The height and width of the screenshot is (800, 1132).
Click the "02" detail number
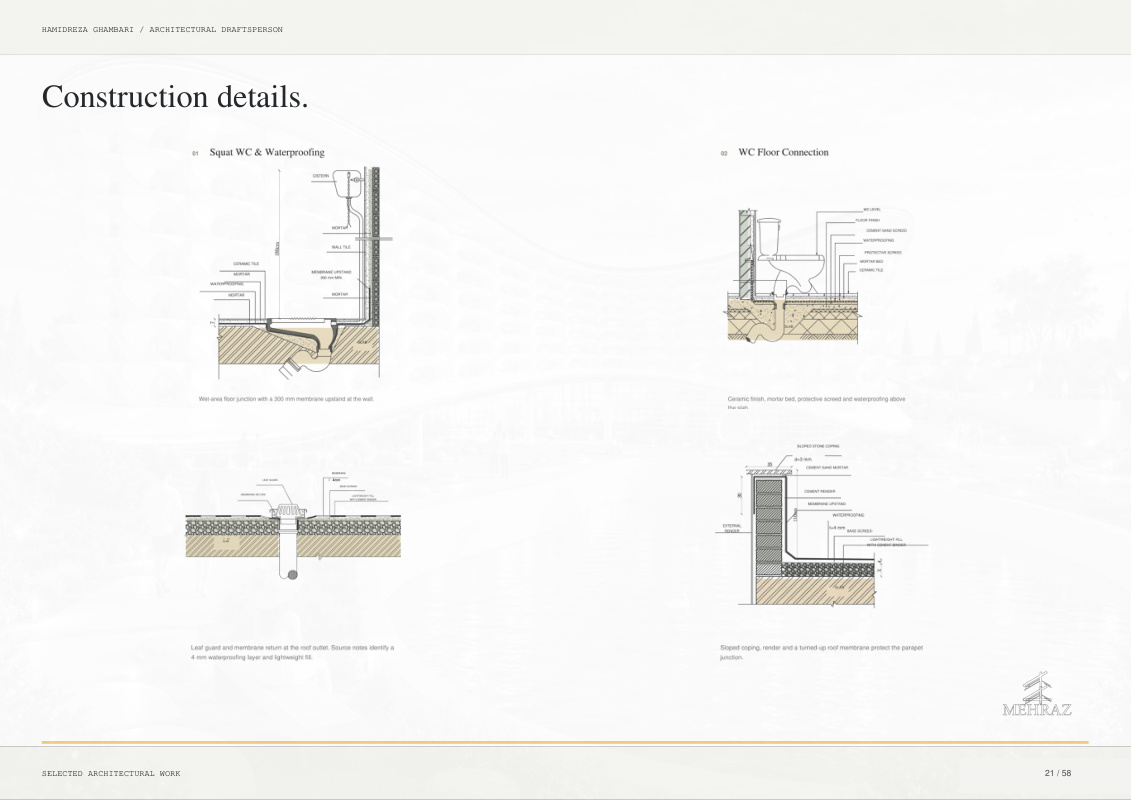point(724,154)
